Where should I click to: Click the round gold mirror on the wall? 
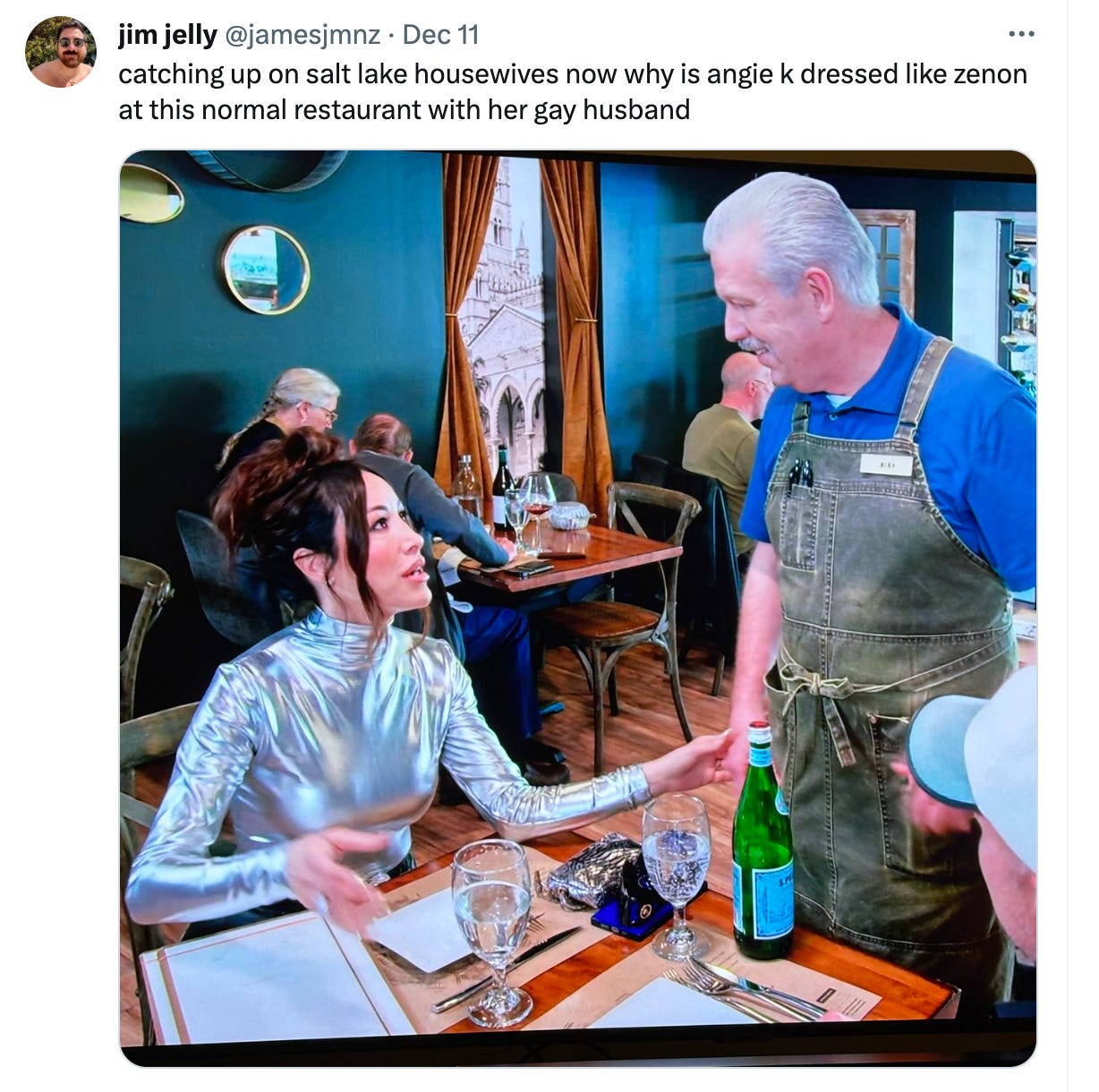pyautogui.click(x=266, y=269)
